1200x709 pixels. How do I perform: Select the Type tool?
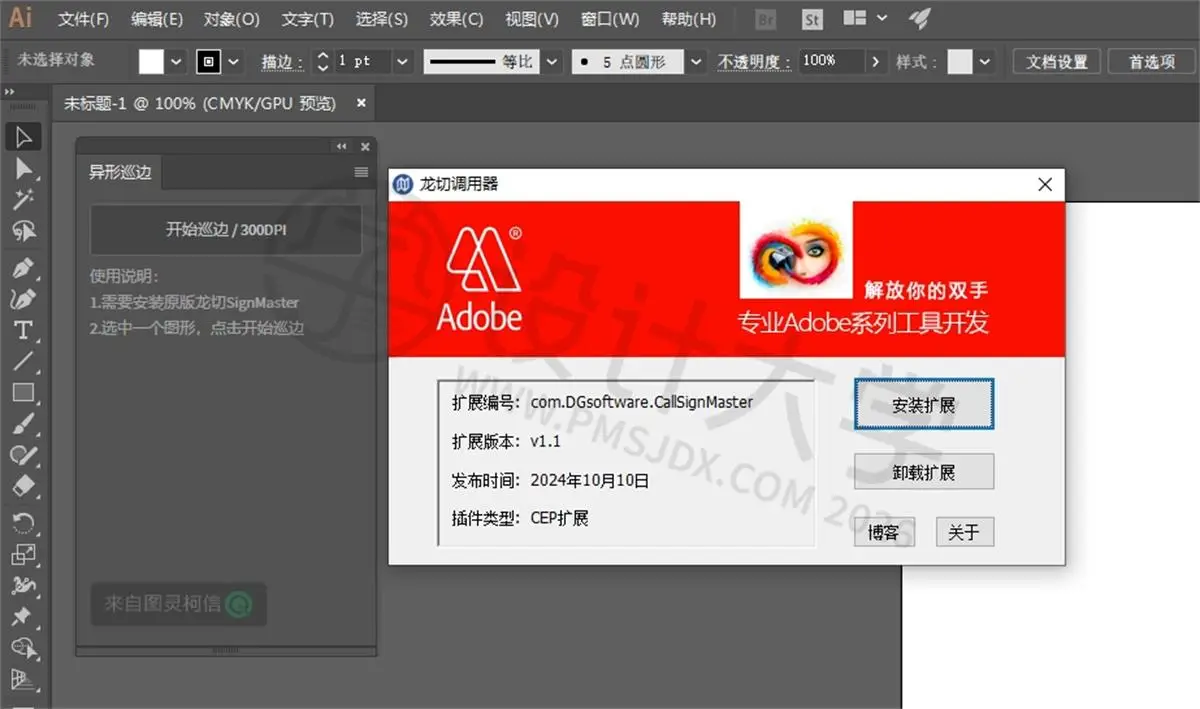click(23, 330)
